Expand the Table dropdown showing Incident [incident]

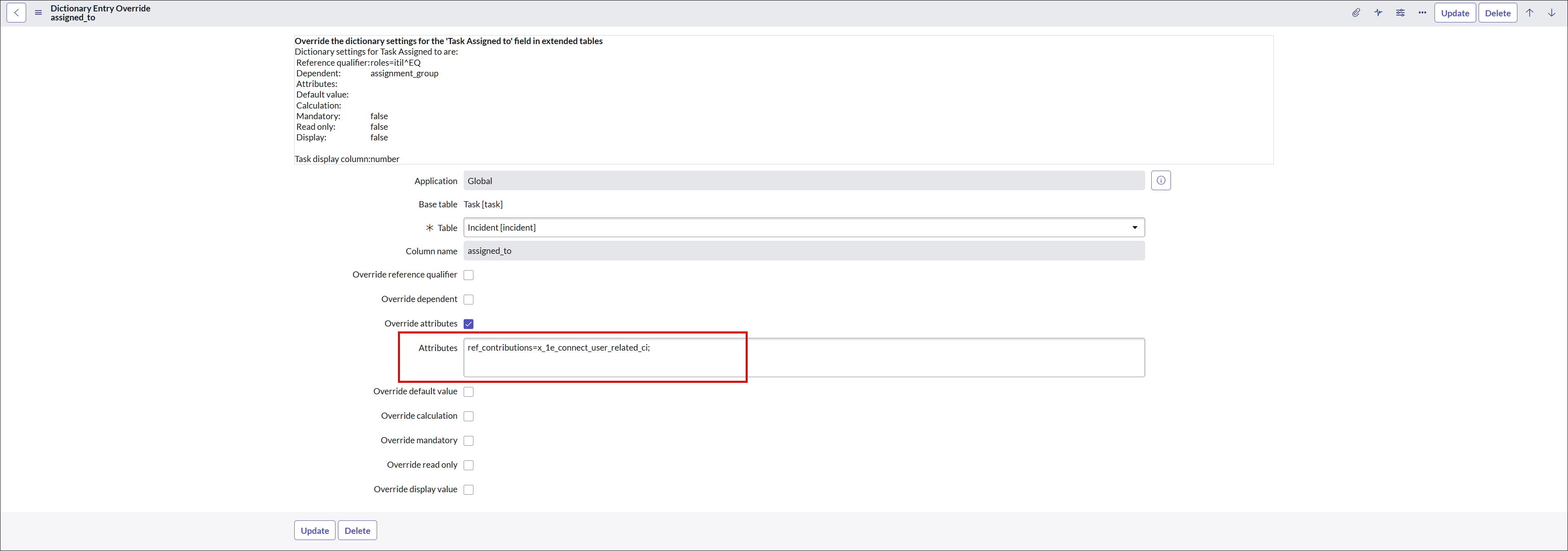pos(804,228)
